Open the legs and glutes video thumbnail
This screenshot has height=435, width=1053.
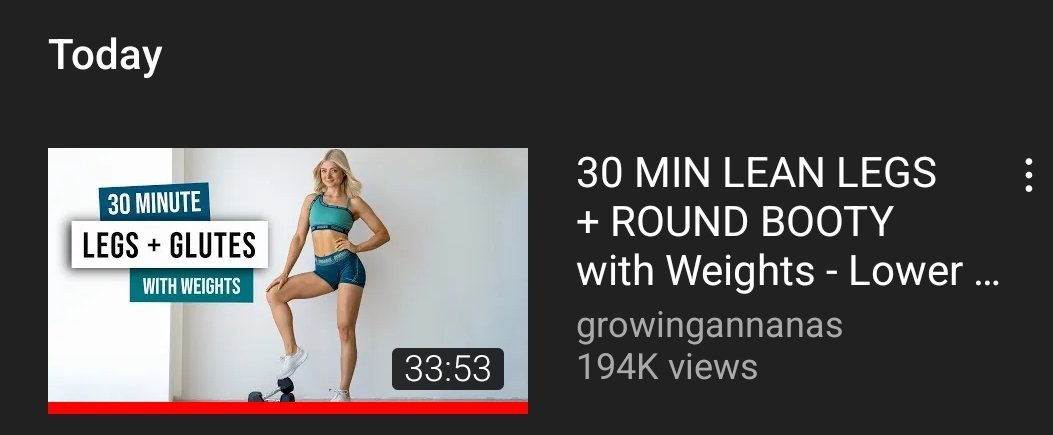point(288,281)
